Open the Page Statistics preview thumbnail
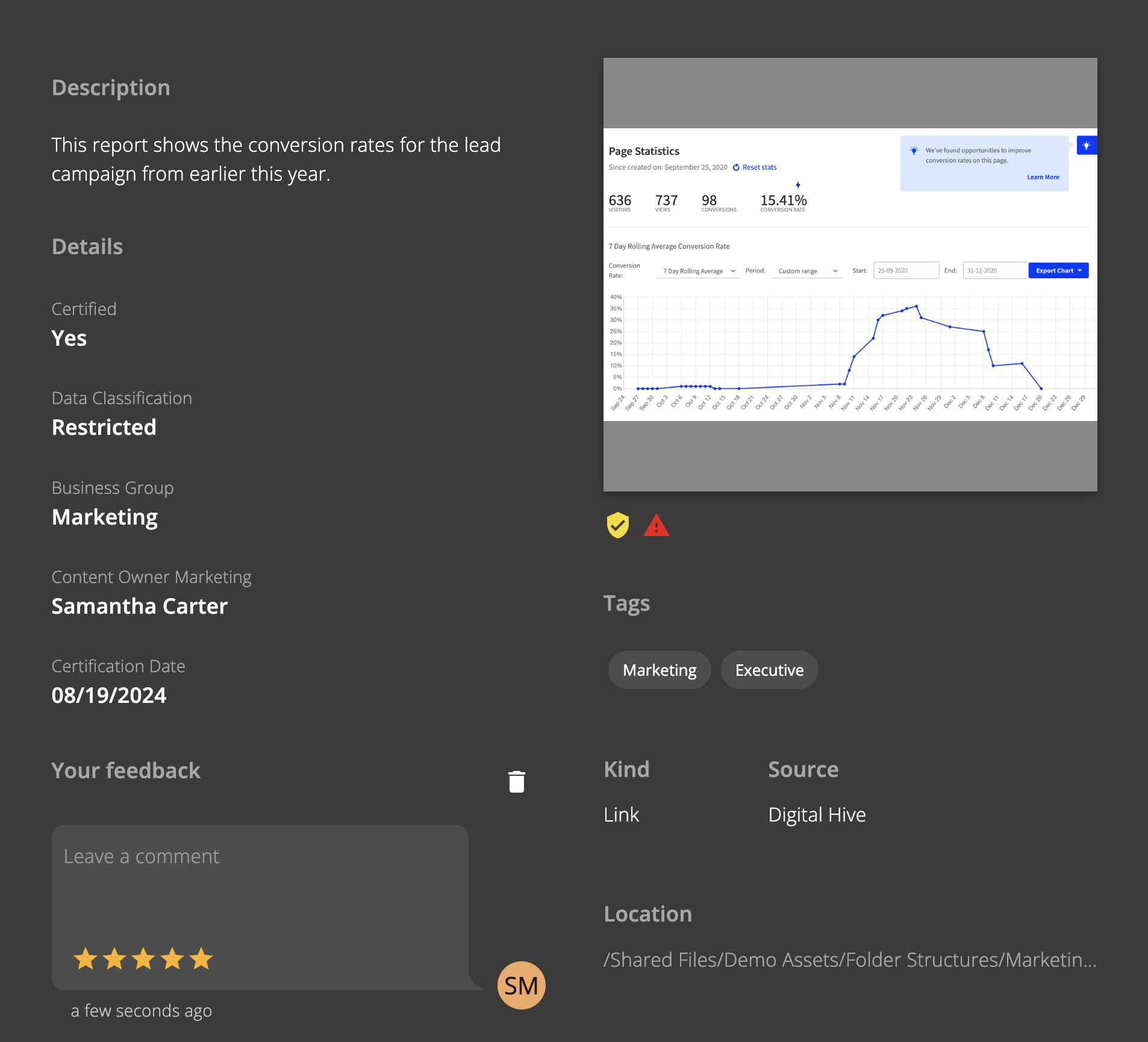Image resolution: width=1148 pixels, height=1042 pixels. [850, 275]
